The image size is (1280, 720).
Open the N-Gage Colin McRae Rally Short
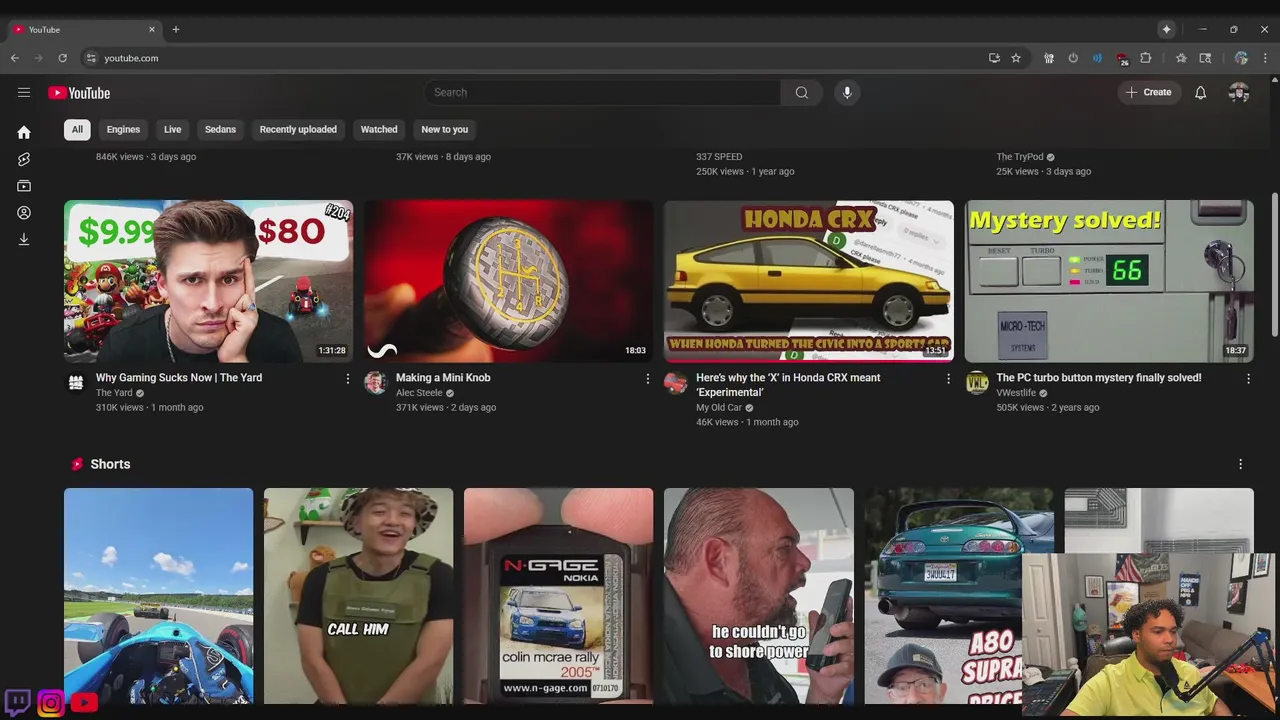click(559, 596)
